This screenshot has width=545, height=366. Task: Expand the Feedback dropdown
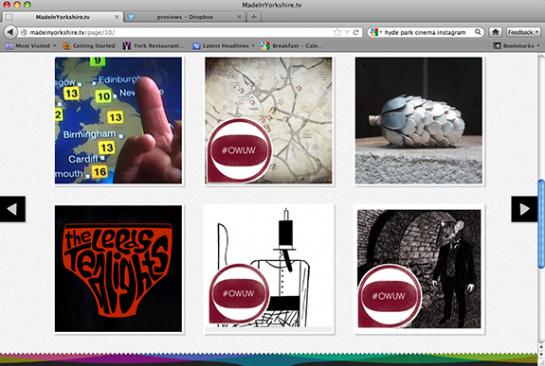[x=523, y=32]
